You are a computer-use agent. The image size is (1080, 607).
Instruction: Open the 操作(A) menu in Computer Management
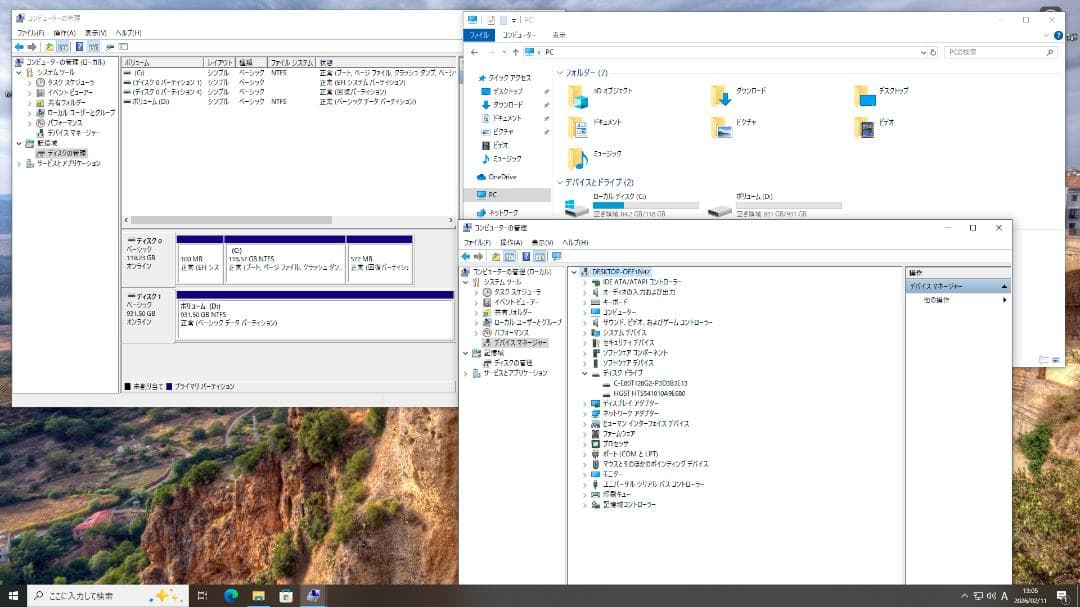(511, 243)
